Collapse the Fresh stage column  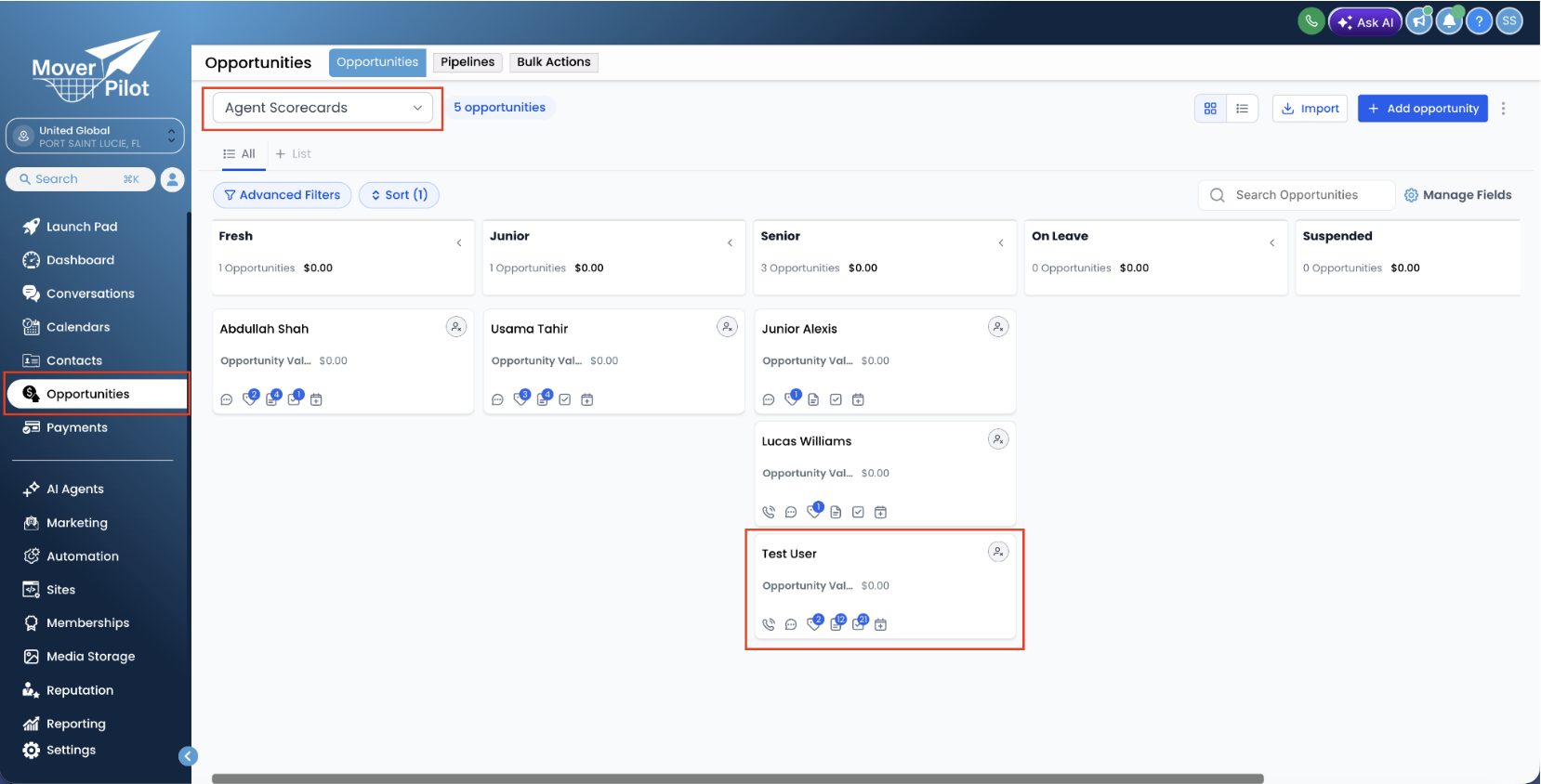tap(459, 243)
